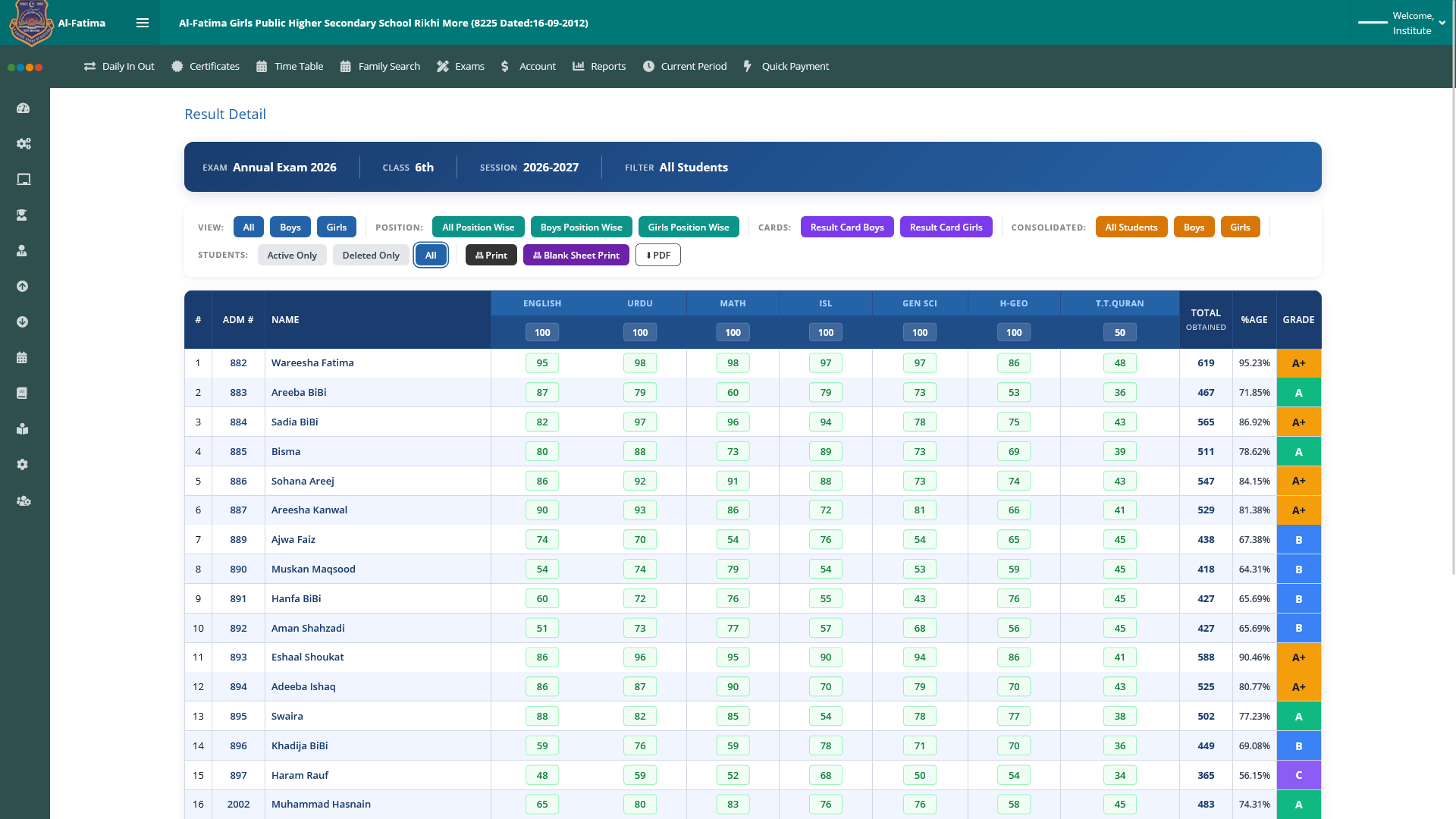Open the calendar sidebar icon

23,358
